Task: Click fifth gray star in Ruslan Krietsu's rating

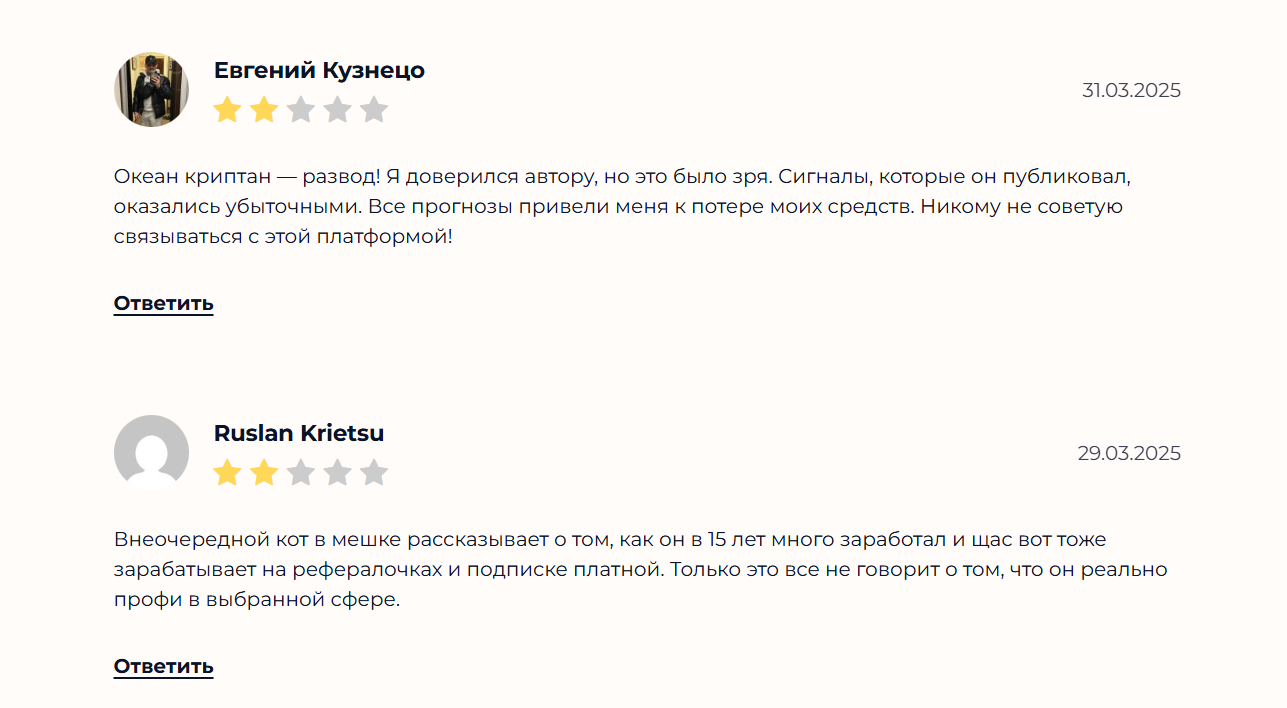Action: pyautogui.click(x=374, y=472)
